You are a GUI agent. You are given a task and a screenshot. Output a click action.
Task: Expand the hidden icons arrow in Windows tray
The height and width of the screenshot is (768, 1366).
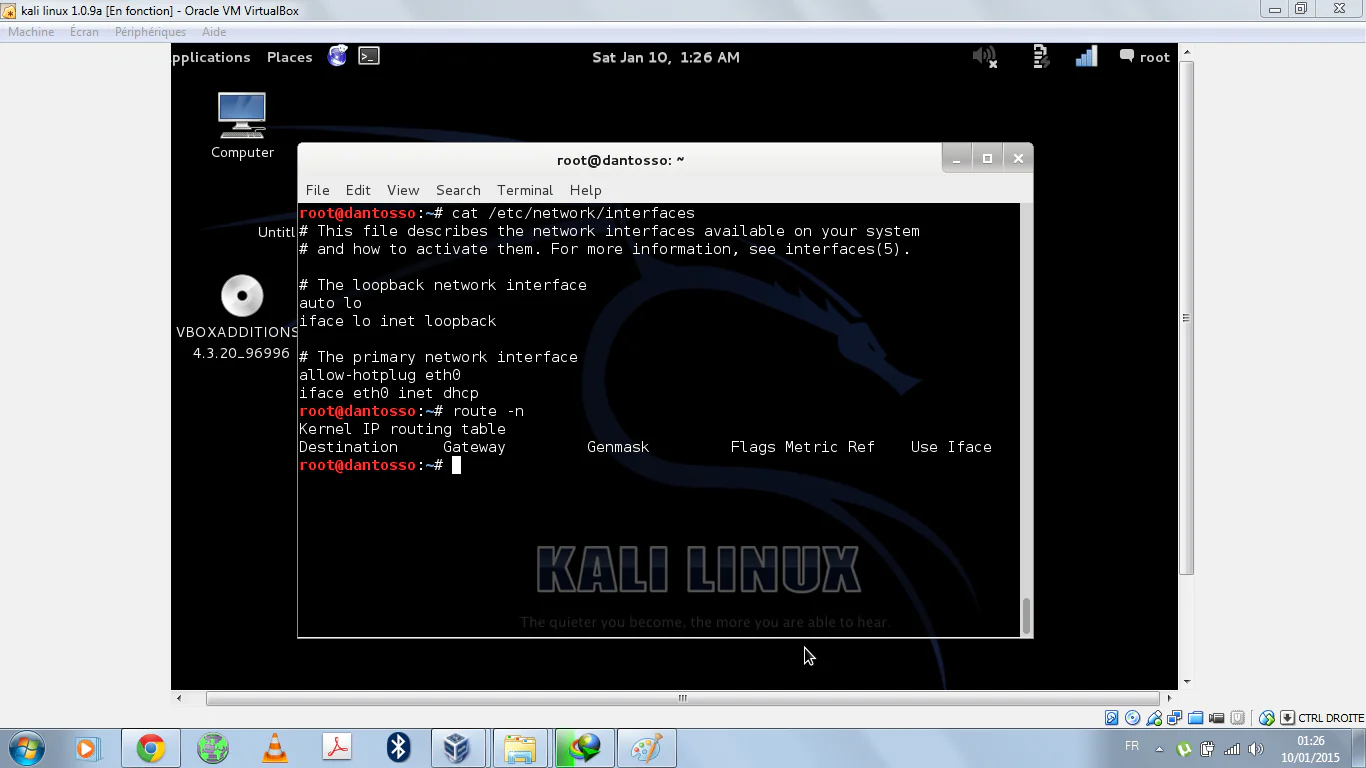coord(1160,747)
